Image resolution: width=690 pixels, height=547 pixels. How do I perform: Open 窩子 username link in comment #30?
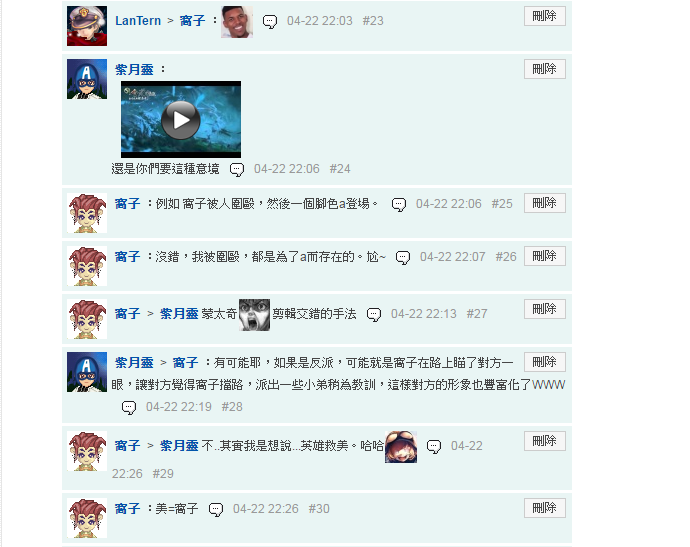[127, 509]
